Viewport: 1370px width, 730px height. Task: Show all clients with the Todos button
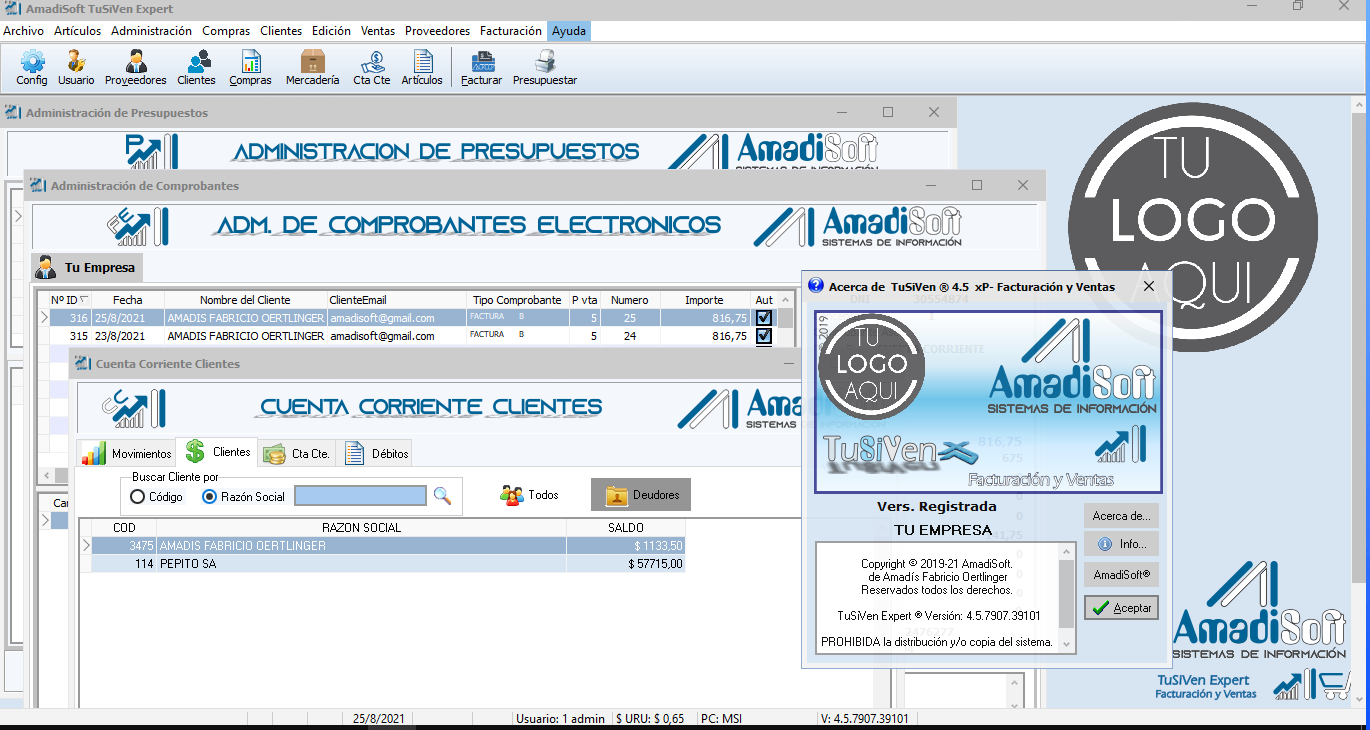tap(530, 495)
